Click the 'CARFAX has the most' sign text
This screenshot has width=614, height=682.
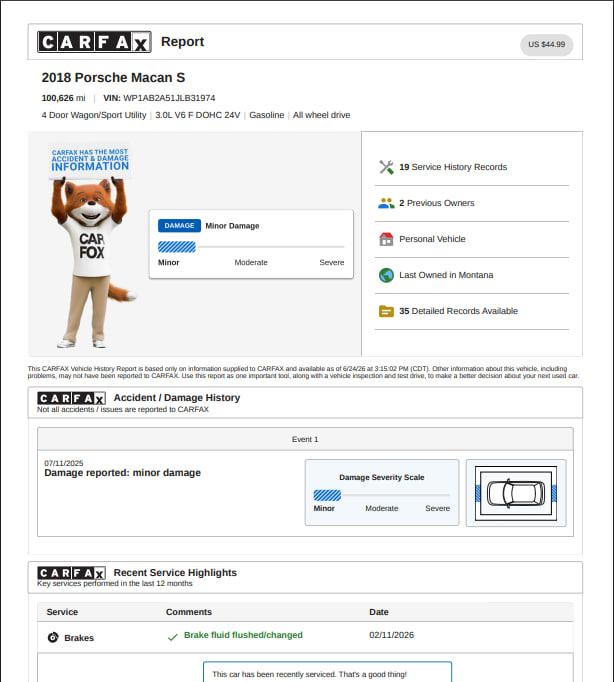[90, 160]
